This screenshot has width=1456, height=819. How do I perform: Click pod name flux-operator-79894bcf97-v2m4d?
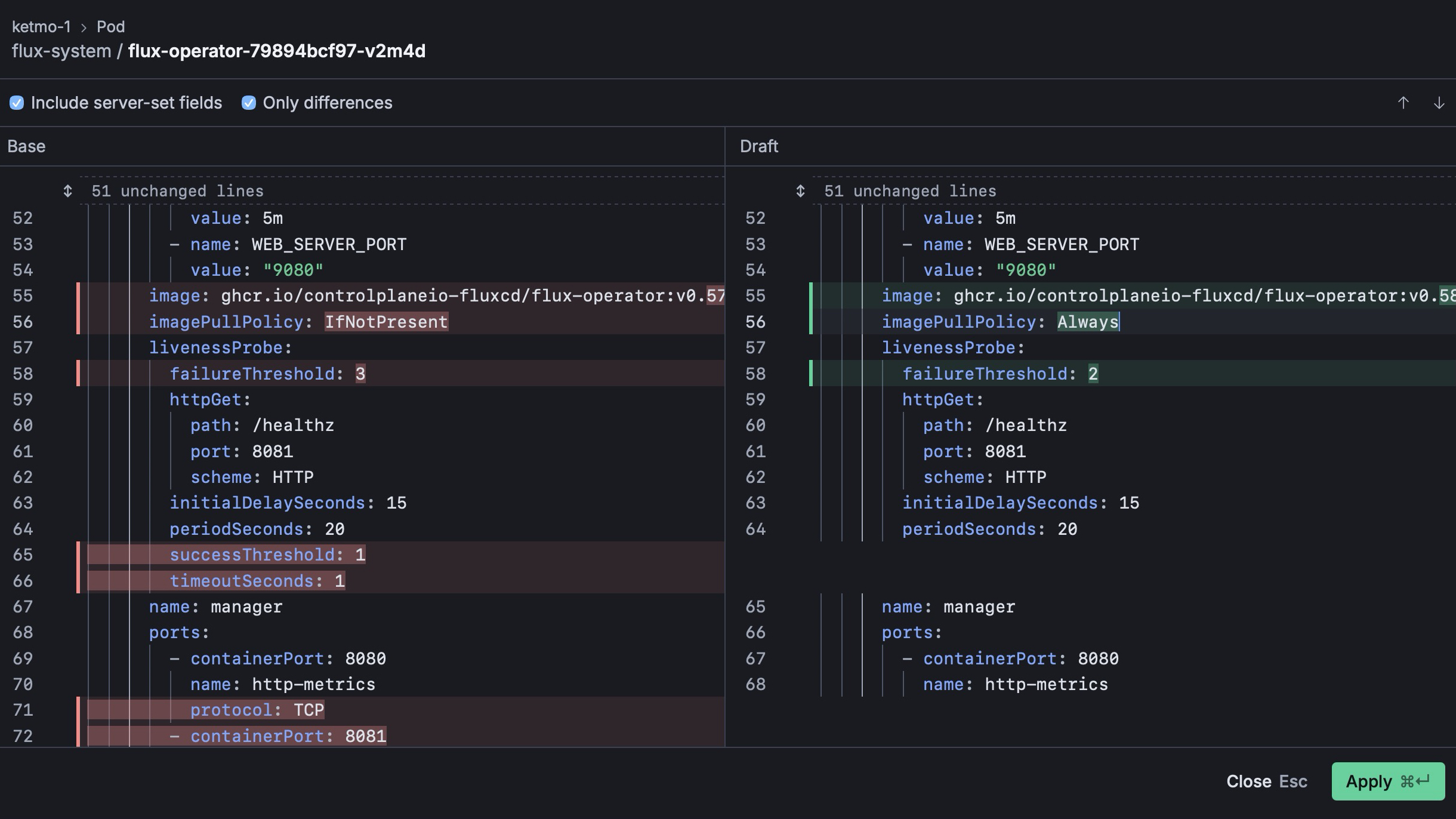277,51
